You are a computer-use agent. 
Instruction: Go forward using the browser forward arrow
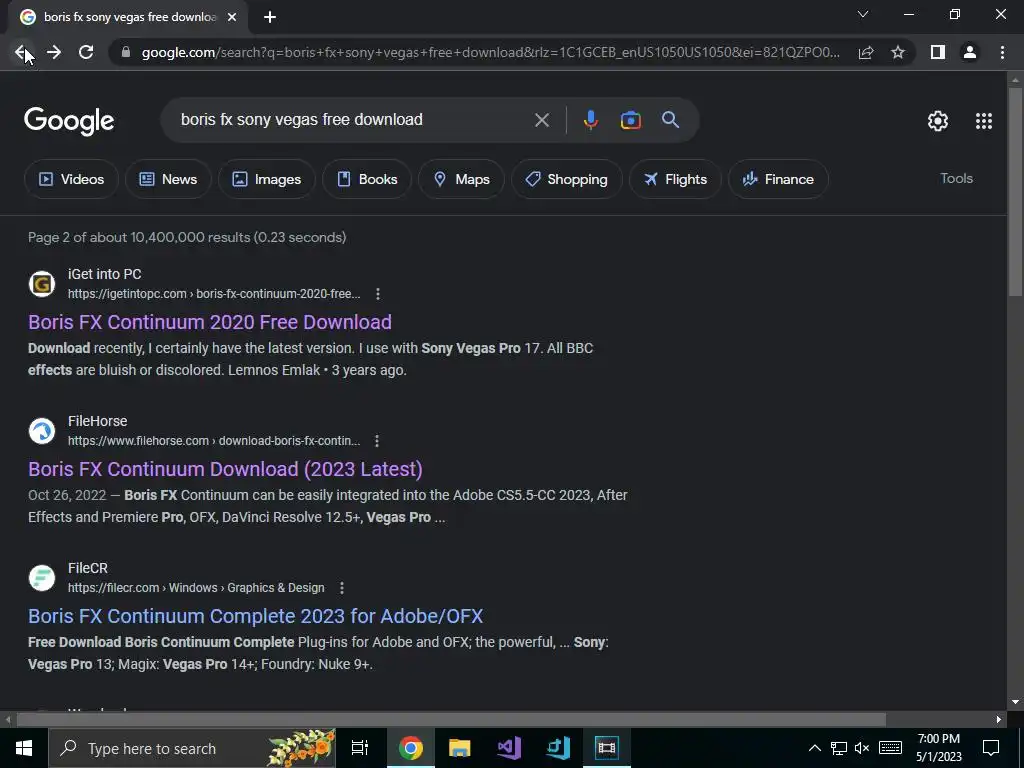(x=54, y=52)
